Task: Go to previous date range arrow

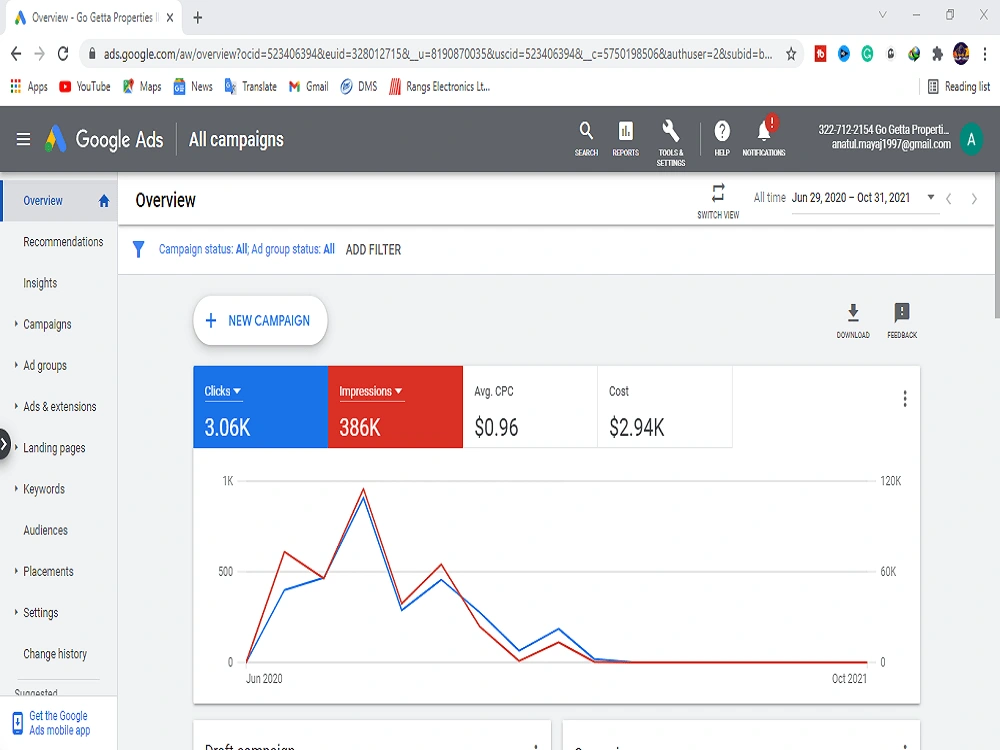Action: pyautogui.click(x=949, y=199)
